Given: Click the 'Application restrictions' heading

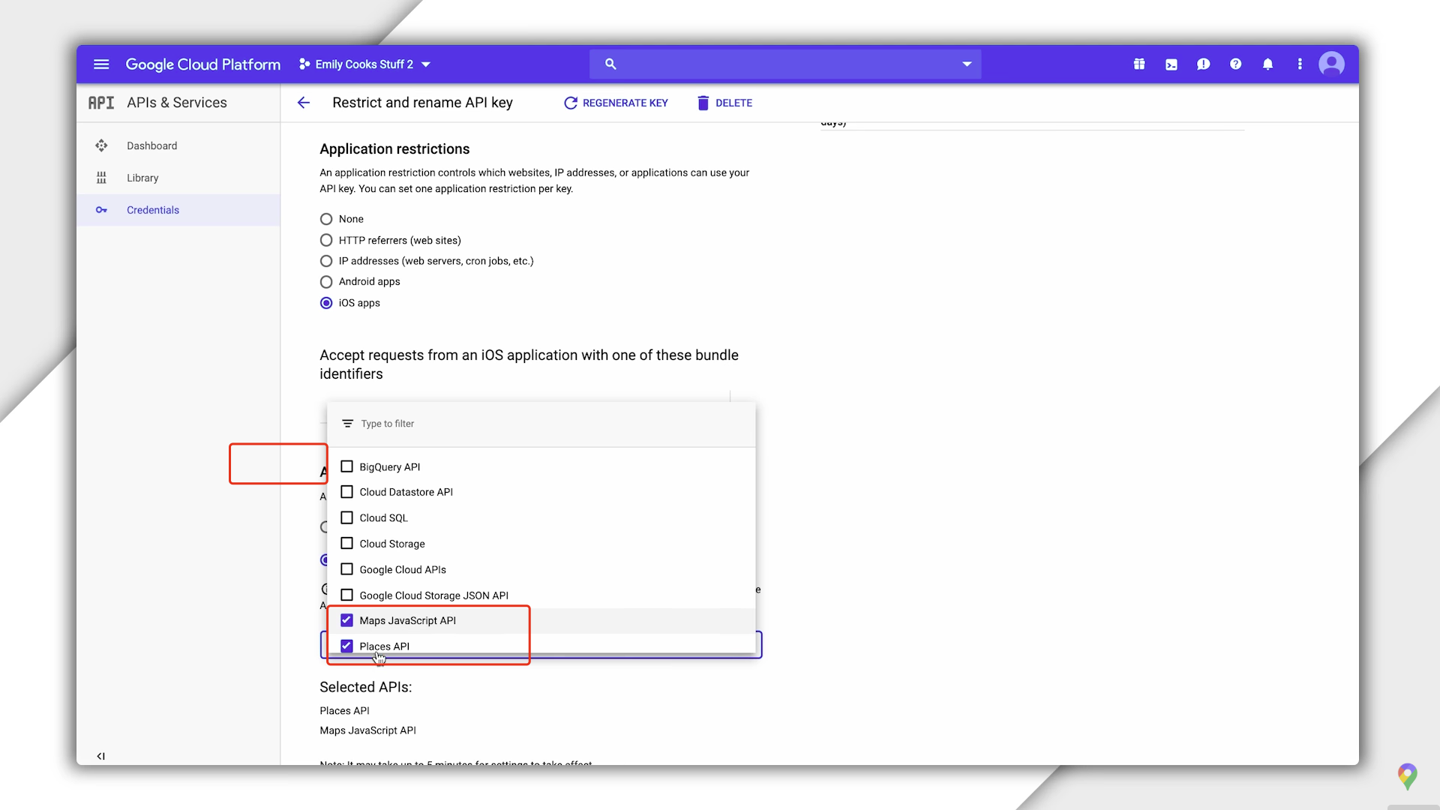Looking at the screenshot, I should 394,149.
